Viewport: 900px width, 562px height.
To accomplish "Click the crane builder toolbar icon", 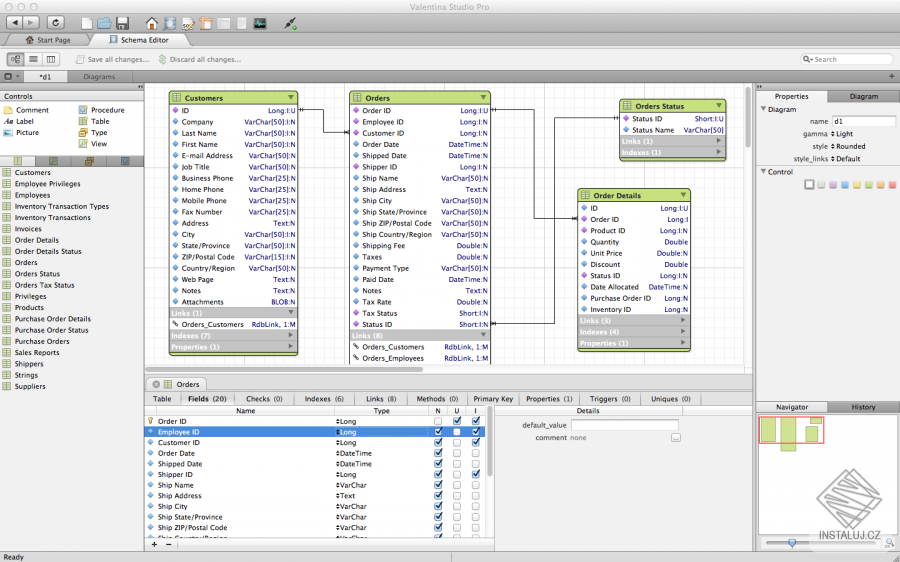I will coord(206,24).
